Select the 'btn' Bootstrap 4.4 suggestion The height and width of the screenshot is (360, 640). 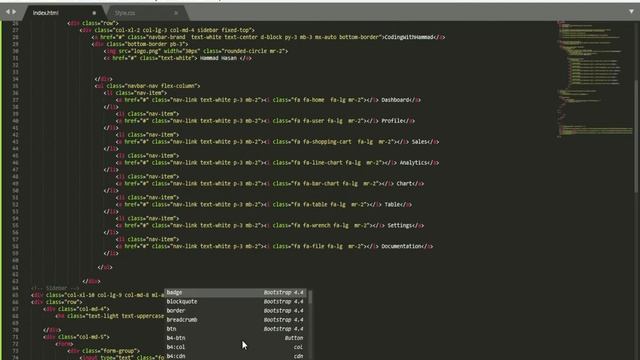tap(236, 329)
